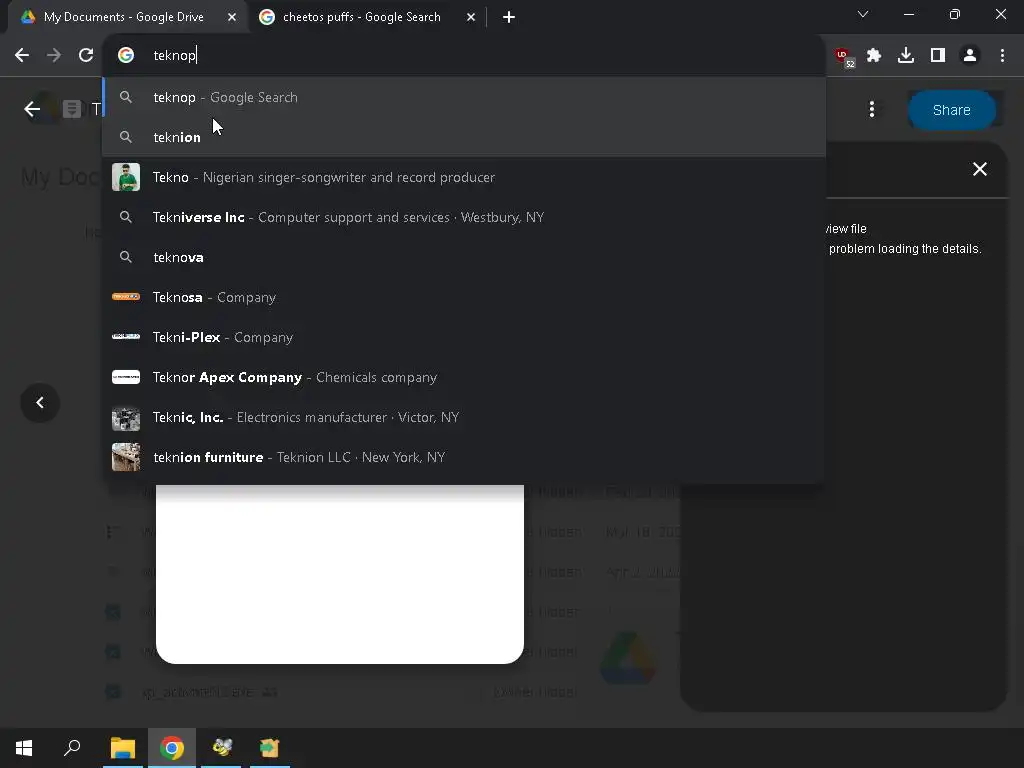Close the Drive details side panel

tap(980, 169)
